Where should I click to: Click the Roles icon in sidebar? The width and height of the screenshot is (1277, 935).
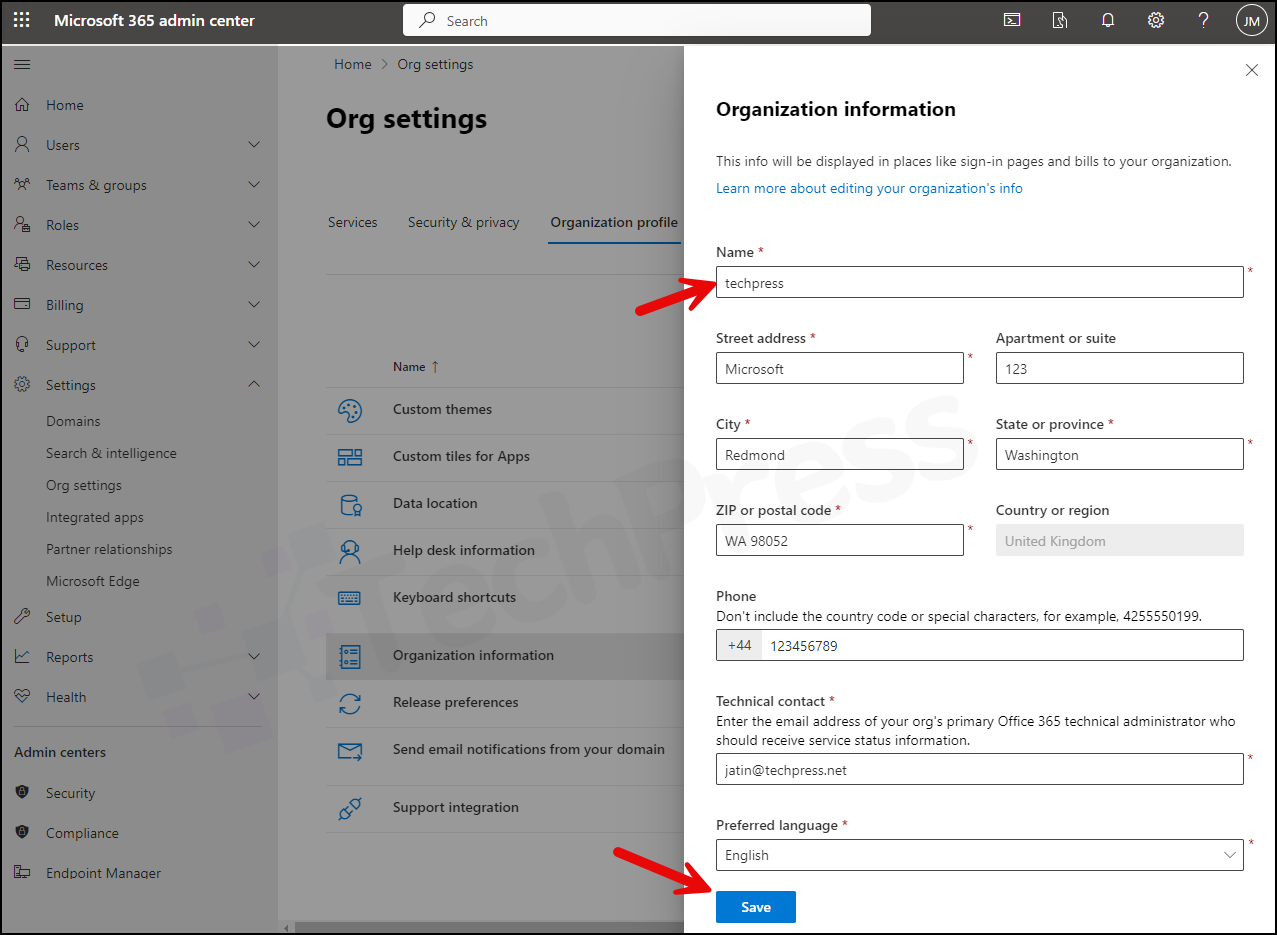pyautogui.click(x=22, y=225)
